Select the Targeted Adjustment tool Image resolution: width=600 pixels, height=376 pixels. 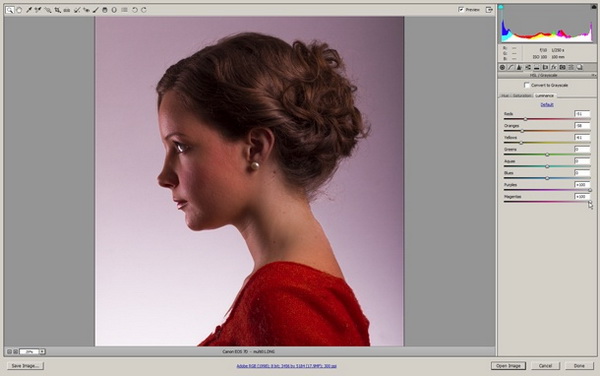click(47, 10)
